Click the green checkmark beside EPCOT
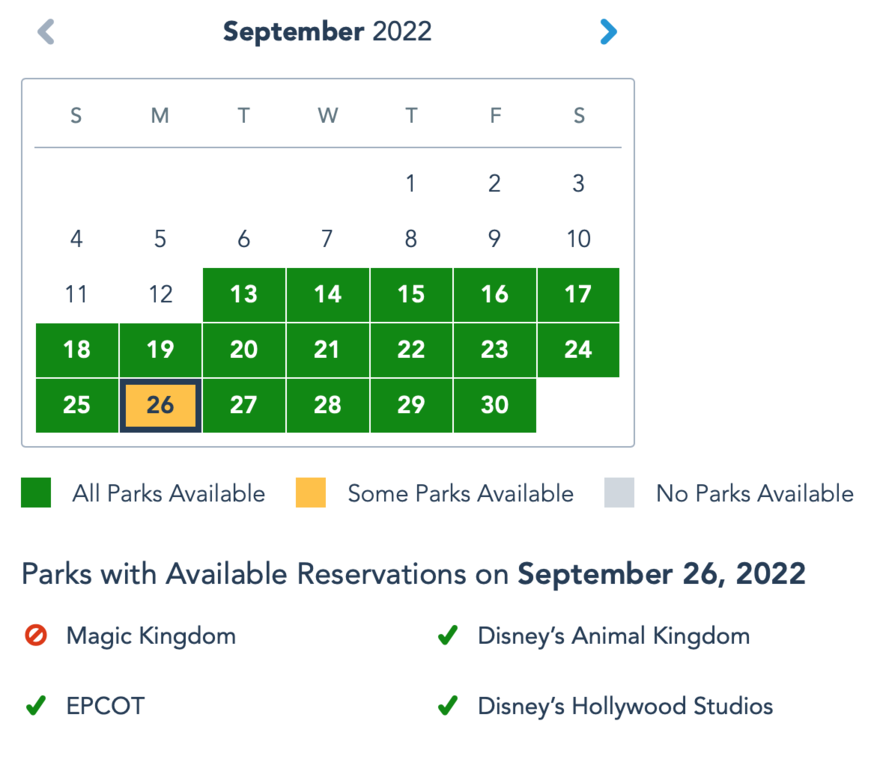871x768 pixels. (36, 706)
